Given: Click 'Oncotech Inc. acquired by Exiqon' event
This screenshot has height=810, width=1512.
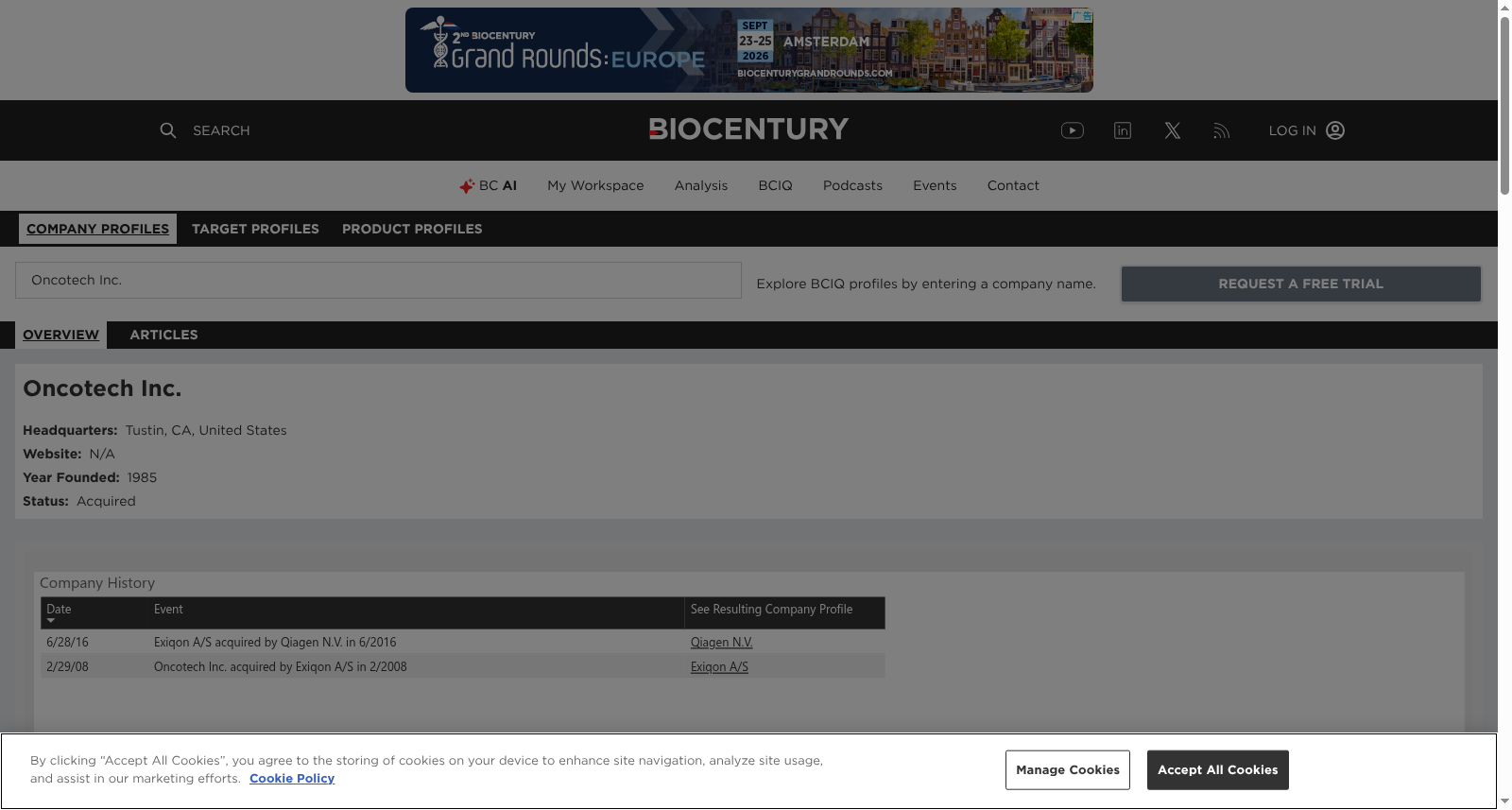Looking at the screenshot, I should 281,666.
